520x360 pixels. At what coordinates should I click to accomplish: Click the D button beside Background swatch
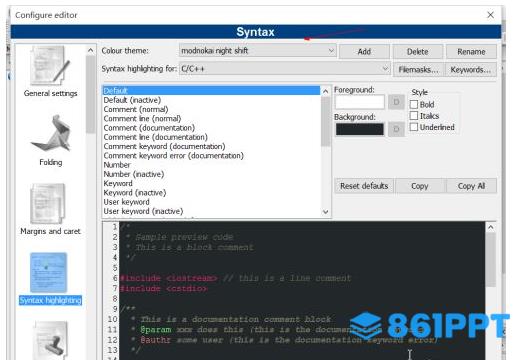pos(396,129)
